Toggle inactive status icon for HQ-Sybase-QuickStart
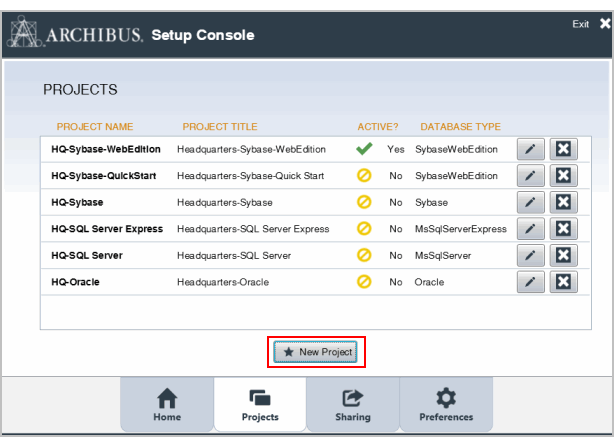The image size is (614, 437). [364, 176]
